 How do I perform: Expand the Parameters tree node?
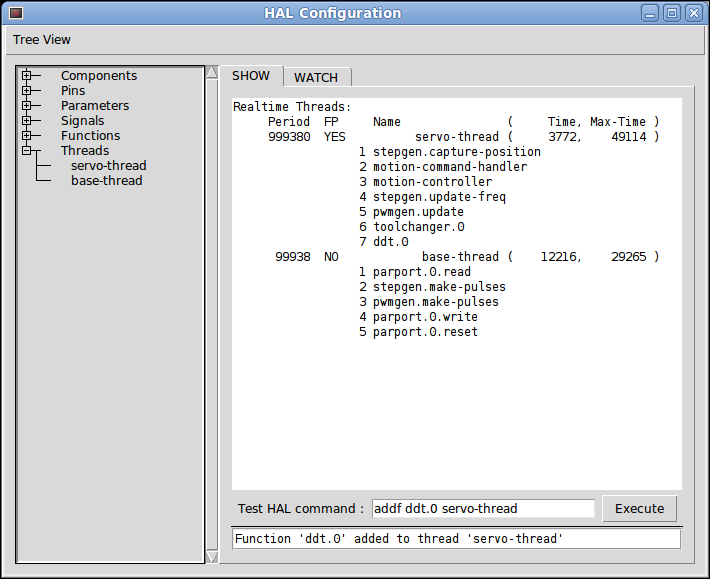26,106
